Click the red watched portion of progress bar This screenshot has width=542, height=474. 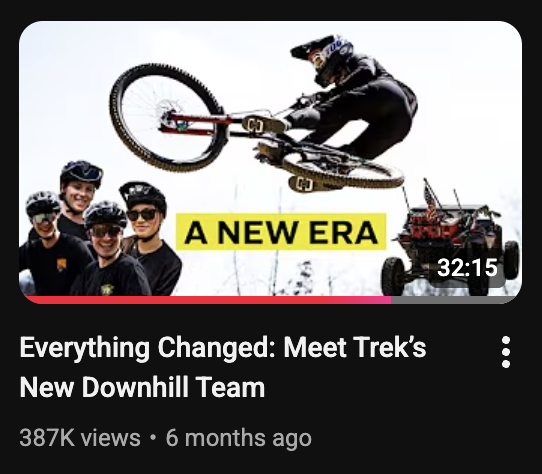[206, 300]
